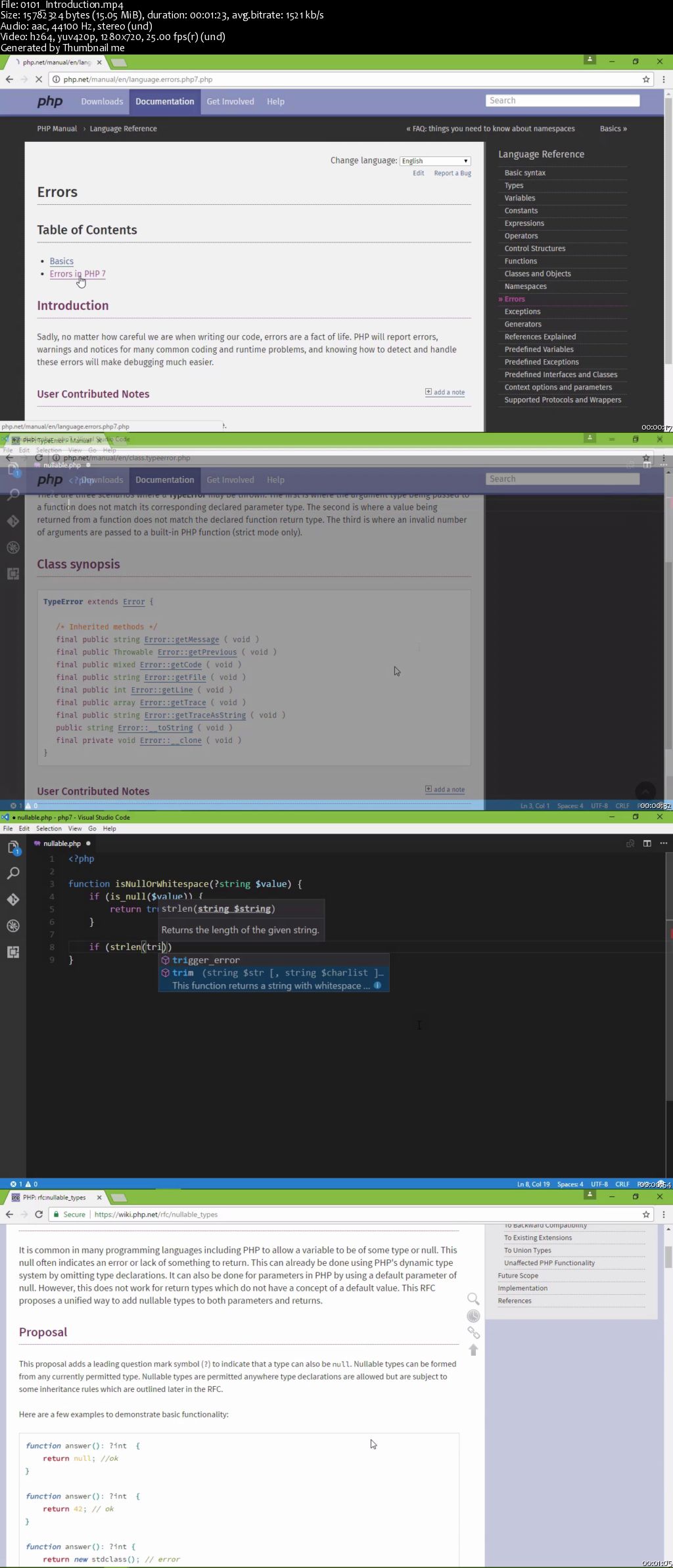Click the php logo on the Errors manual page
This screenshot has width=673, height=1568.
(50, 101)
